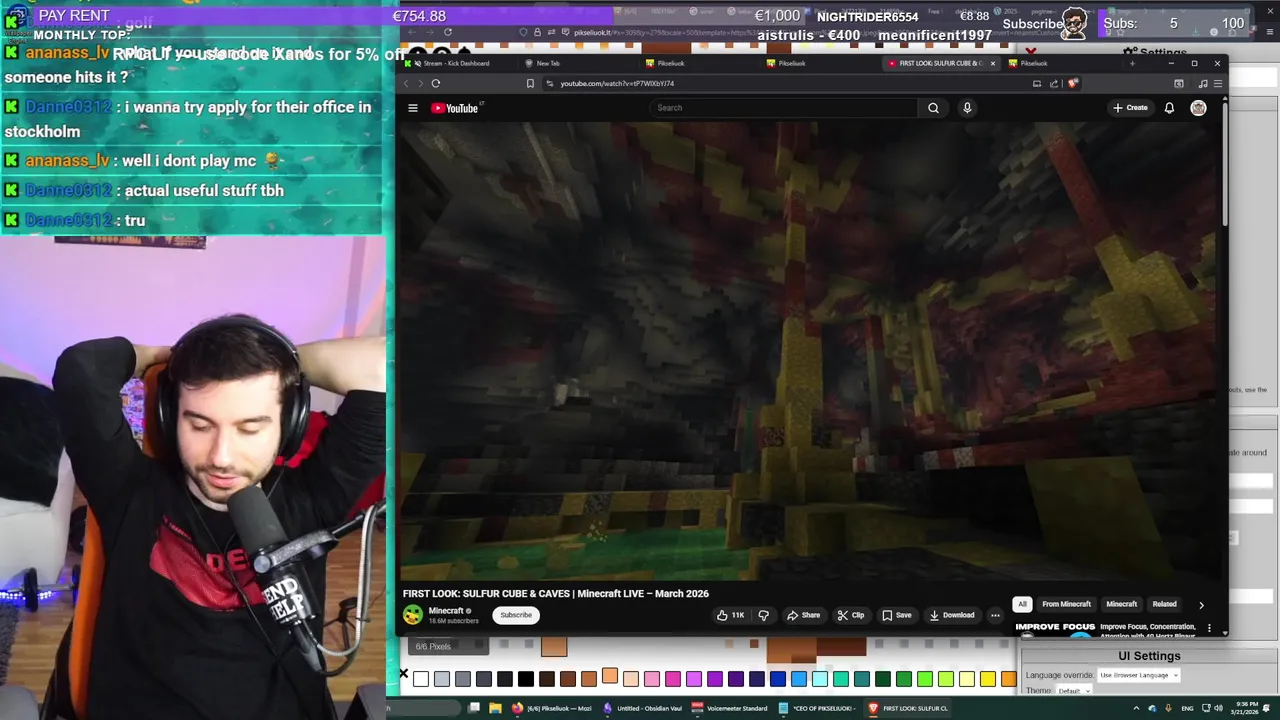Viewport: 1280px width, 720px height.
Task: Open options for IMPROVE FOCUS suggested video
Action: (x=1209, y=628)
